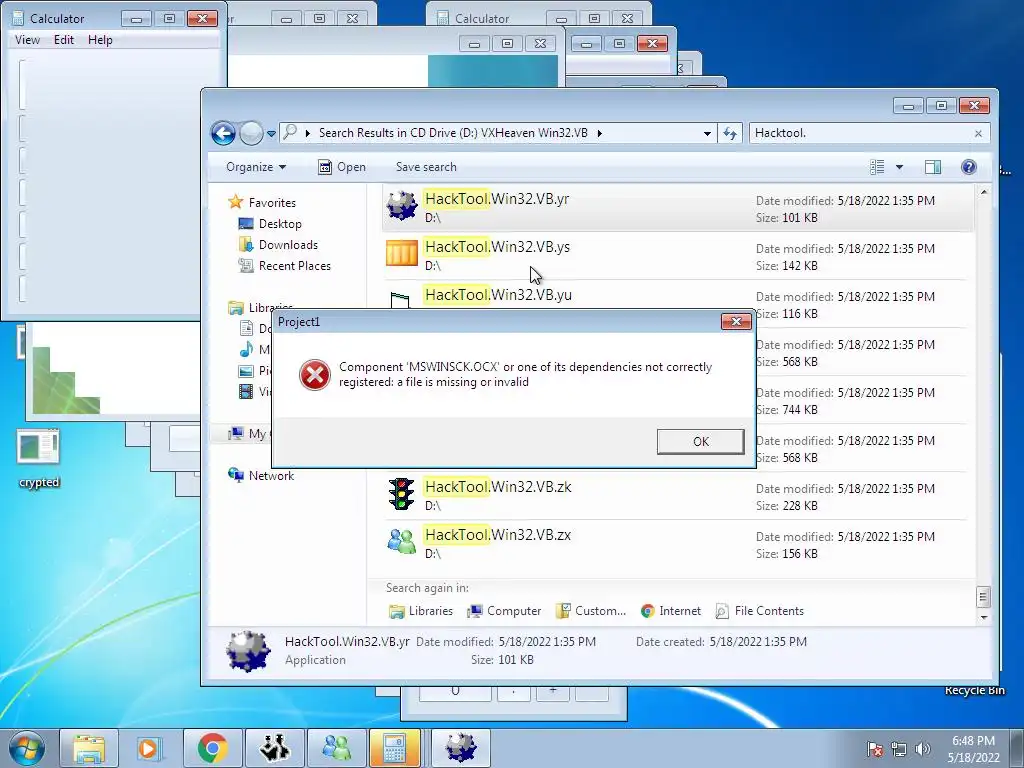Change view with the view icon
The width and height of the screenshot is (1024, 768).
coord(877,167)
